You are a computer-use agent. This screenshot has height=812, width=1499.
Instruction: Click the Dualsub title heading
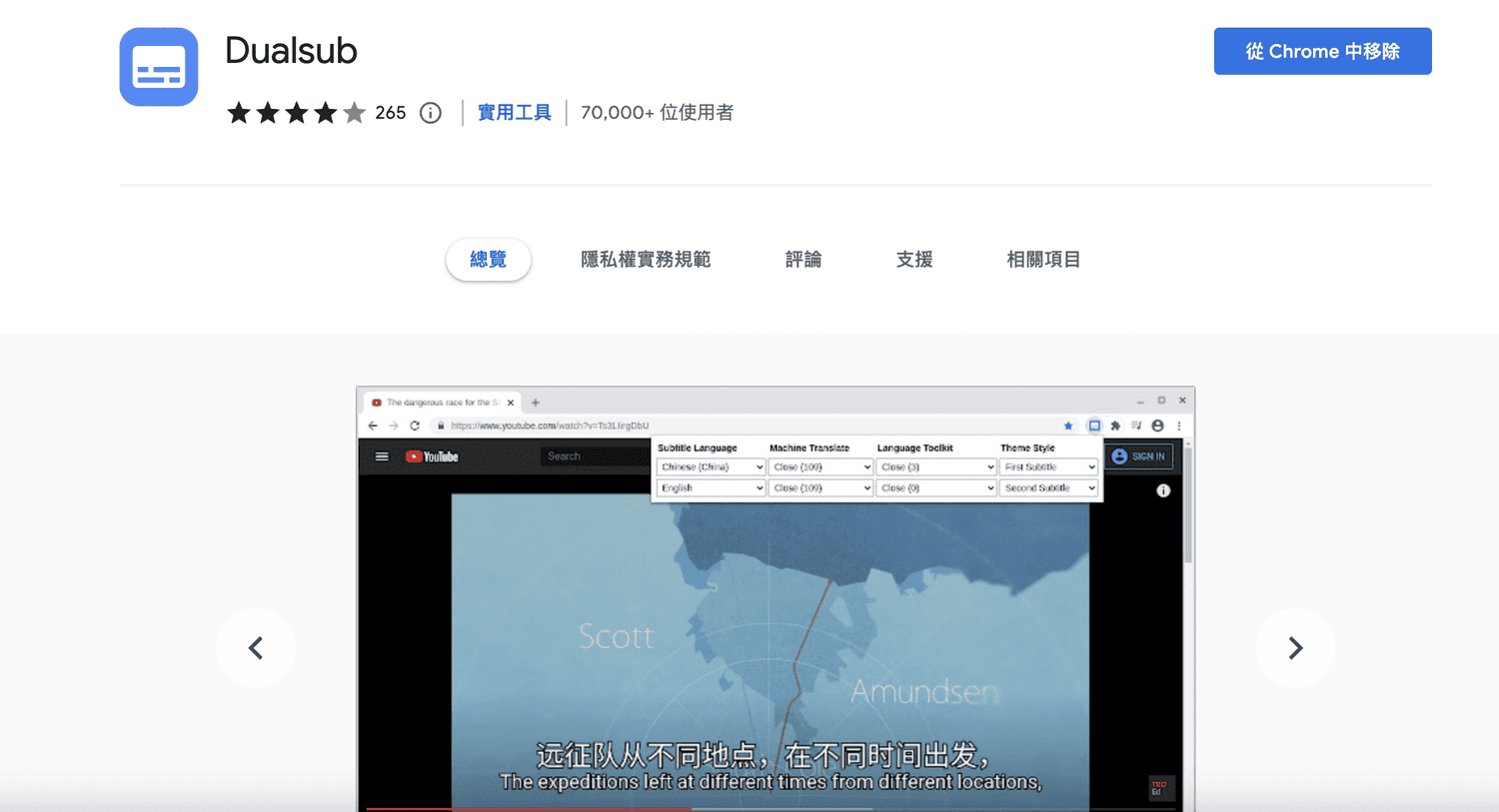[291, 51]
